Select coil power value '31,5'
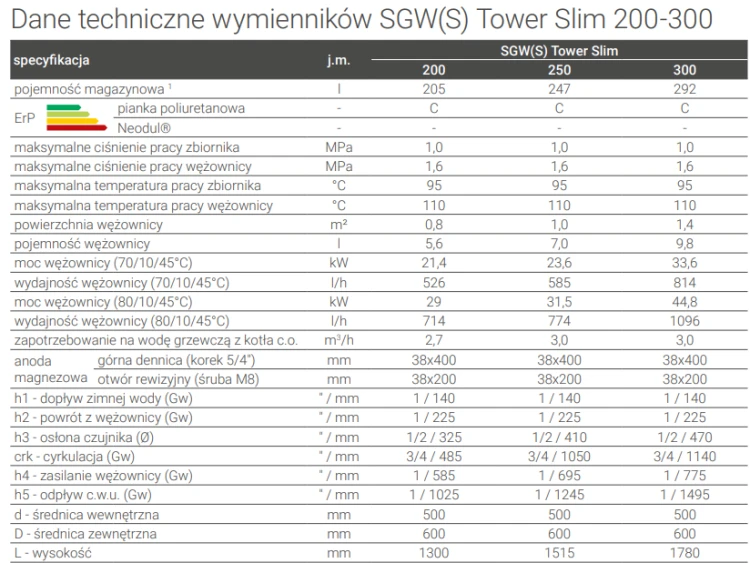Viewport: 750px width, 563px height. click(559, 302)
